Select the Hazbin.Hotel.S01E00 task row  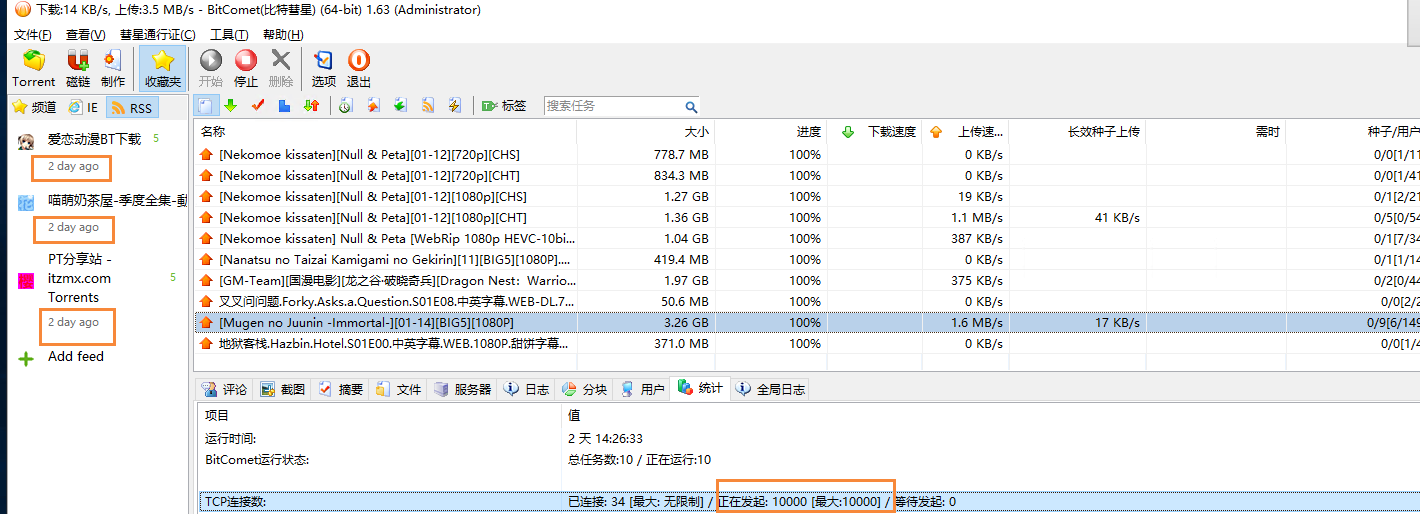point(394,343)
